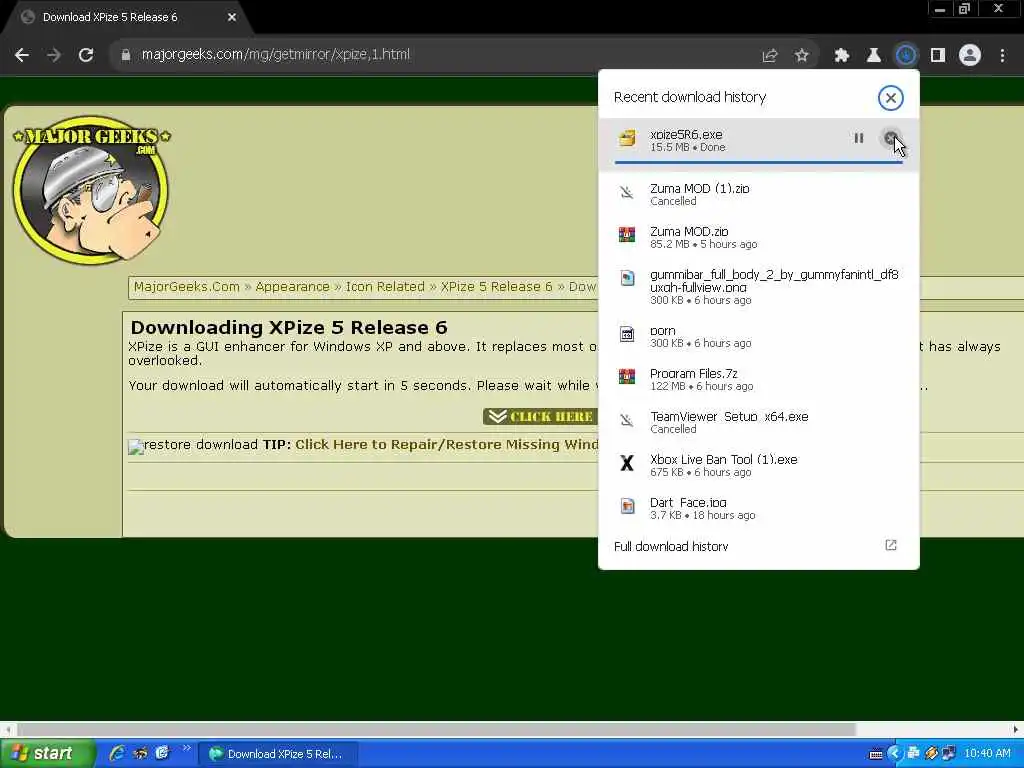This screenshot has height=768, width=1024.
Task: Click the xpize5R6.exe download progress bar
Action: coord(759,162)
